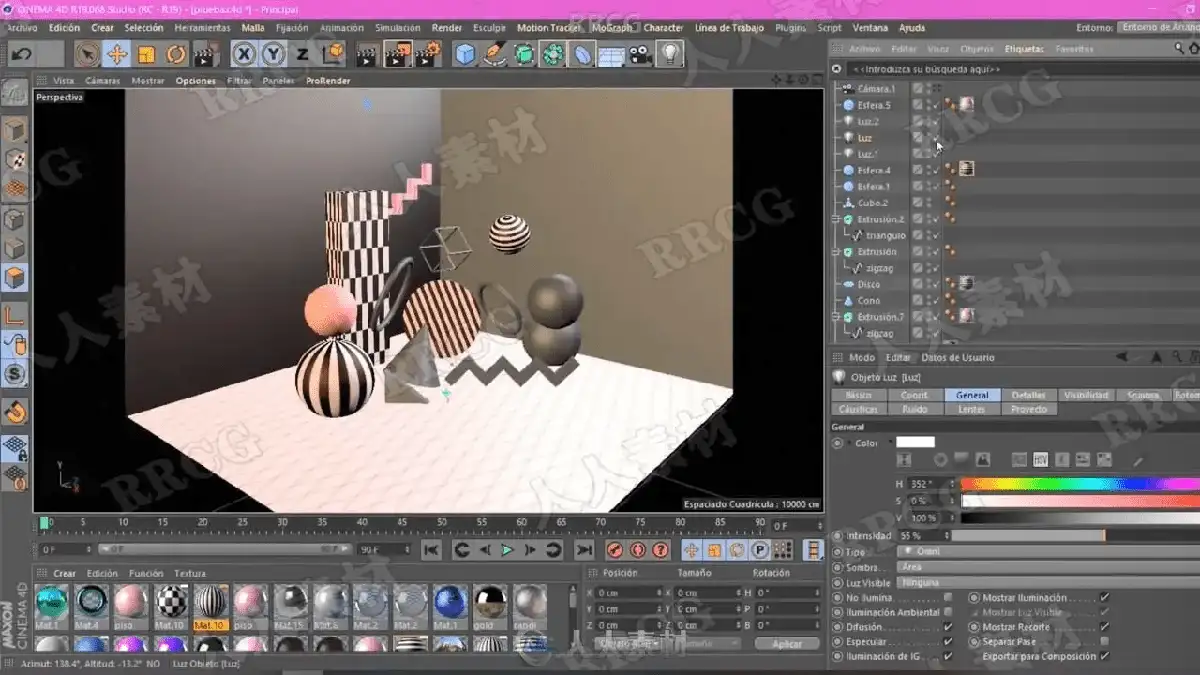This screenshot has height=675, width=1200.
Task: Add a cube primitive from the toolbar
Action: [x=465, y=54]
